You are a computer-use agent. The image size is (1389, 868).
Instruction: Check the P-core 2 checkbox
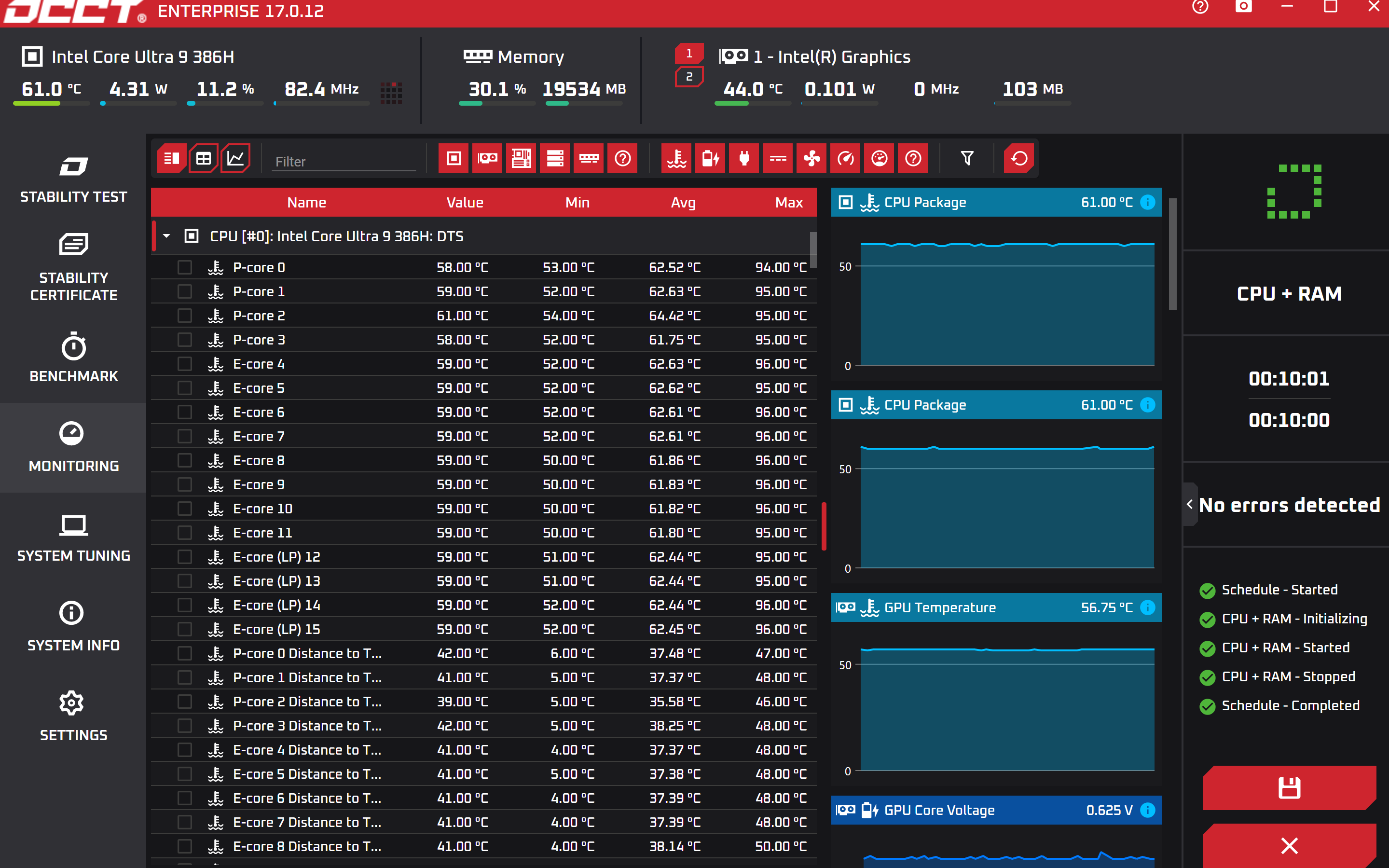point(184,316)
